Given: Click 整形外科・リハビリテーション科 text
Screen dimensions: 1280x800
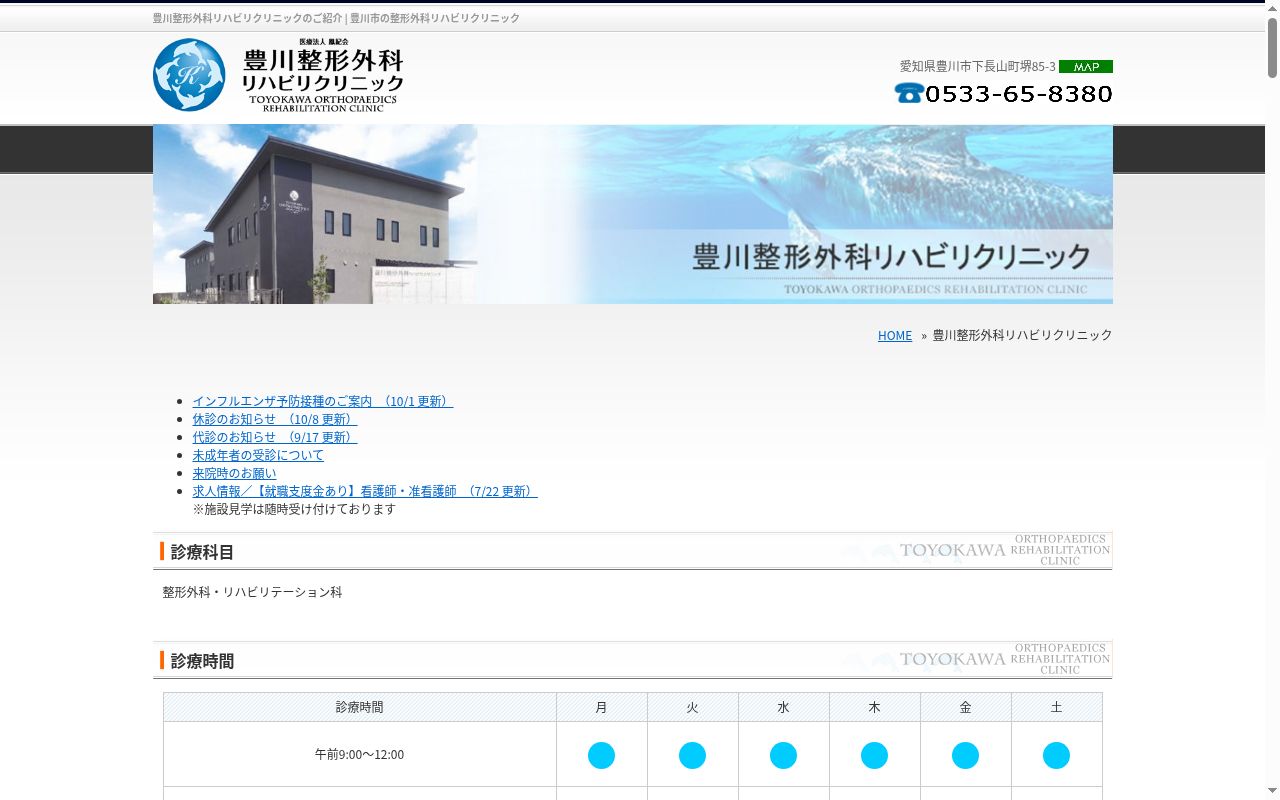Looking at the screenshot, I should (252, 592).
